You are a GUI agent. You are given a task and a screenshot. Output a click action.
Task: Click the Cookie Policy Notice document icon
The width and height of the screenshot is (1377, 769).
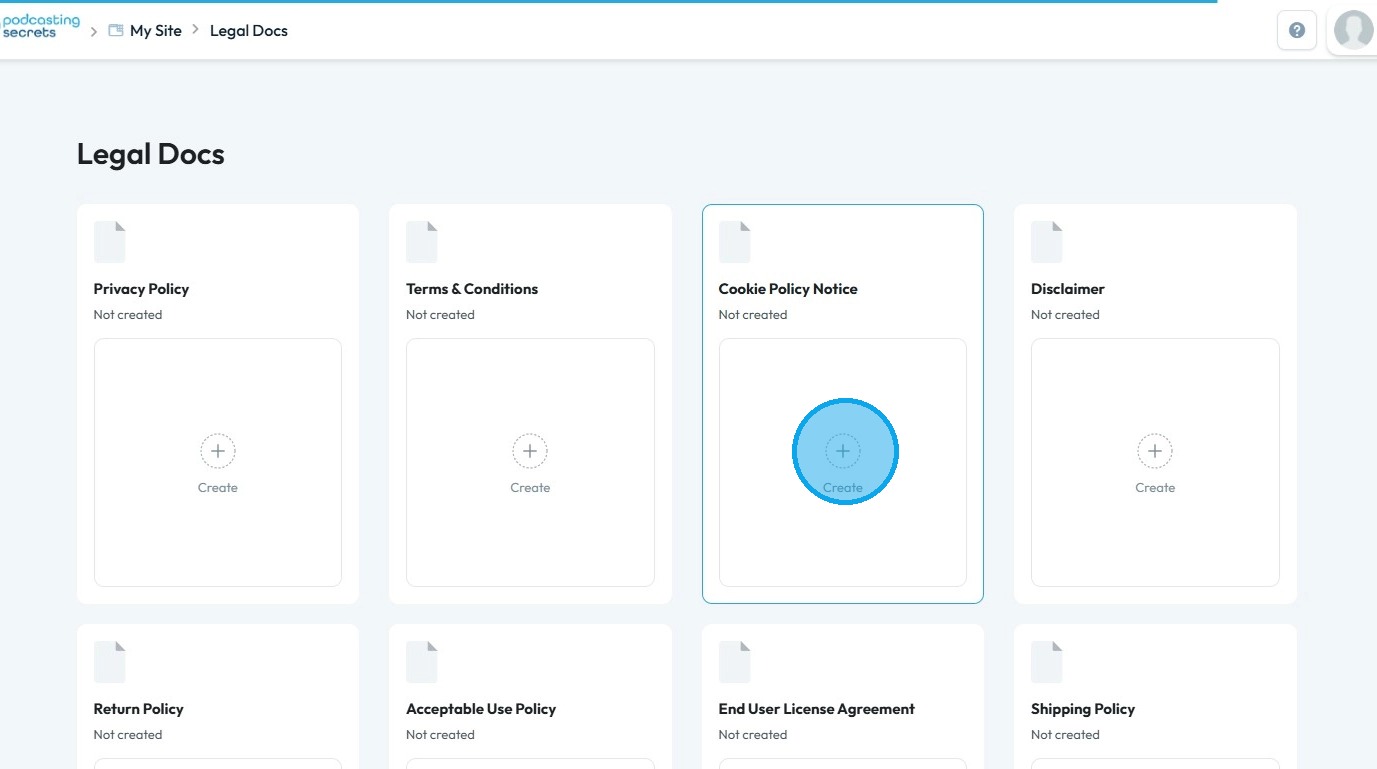pos(735,242)
